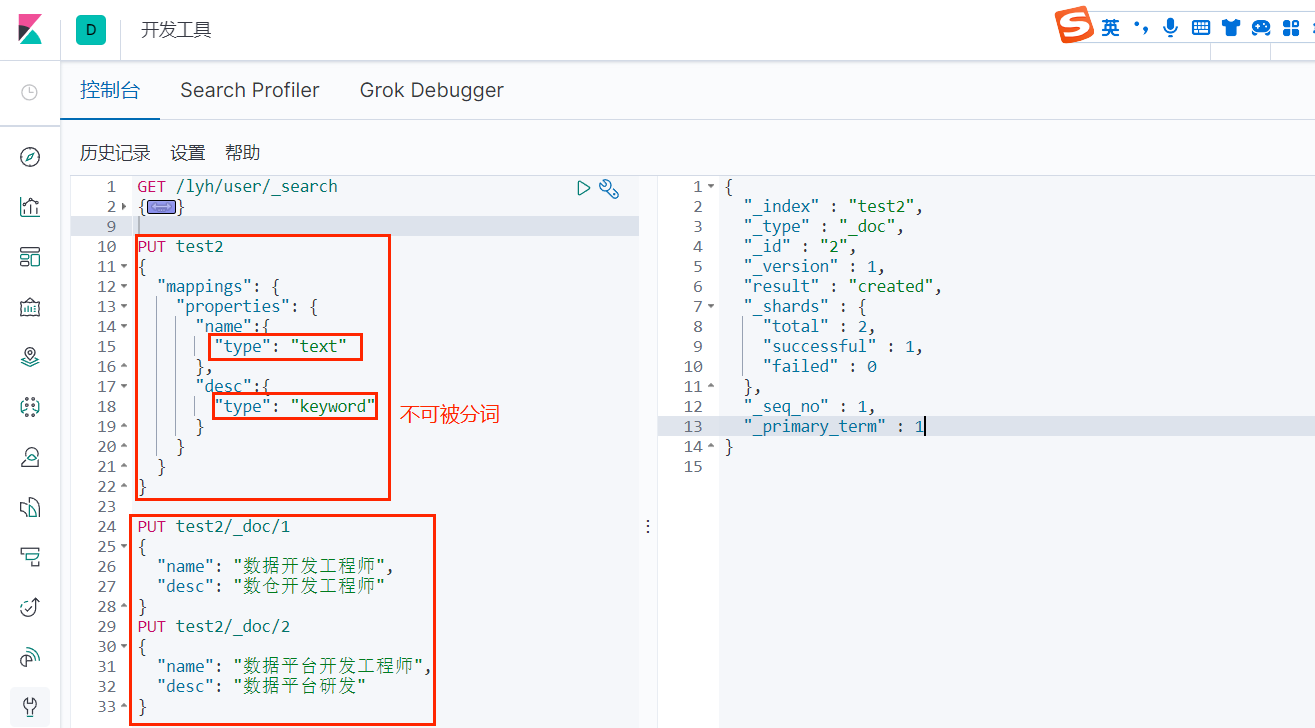Image resolution: width=1315 pixels, height=728 pixels.
Task: Send the request with the green play icon
Action: (x=583, y=187)
